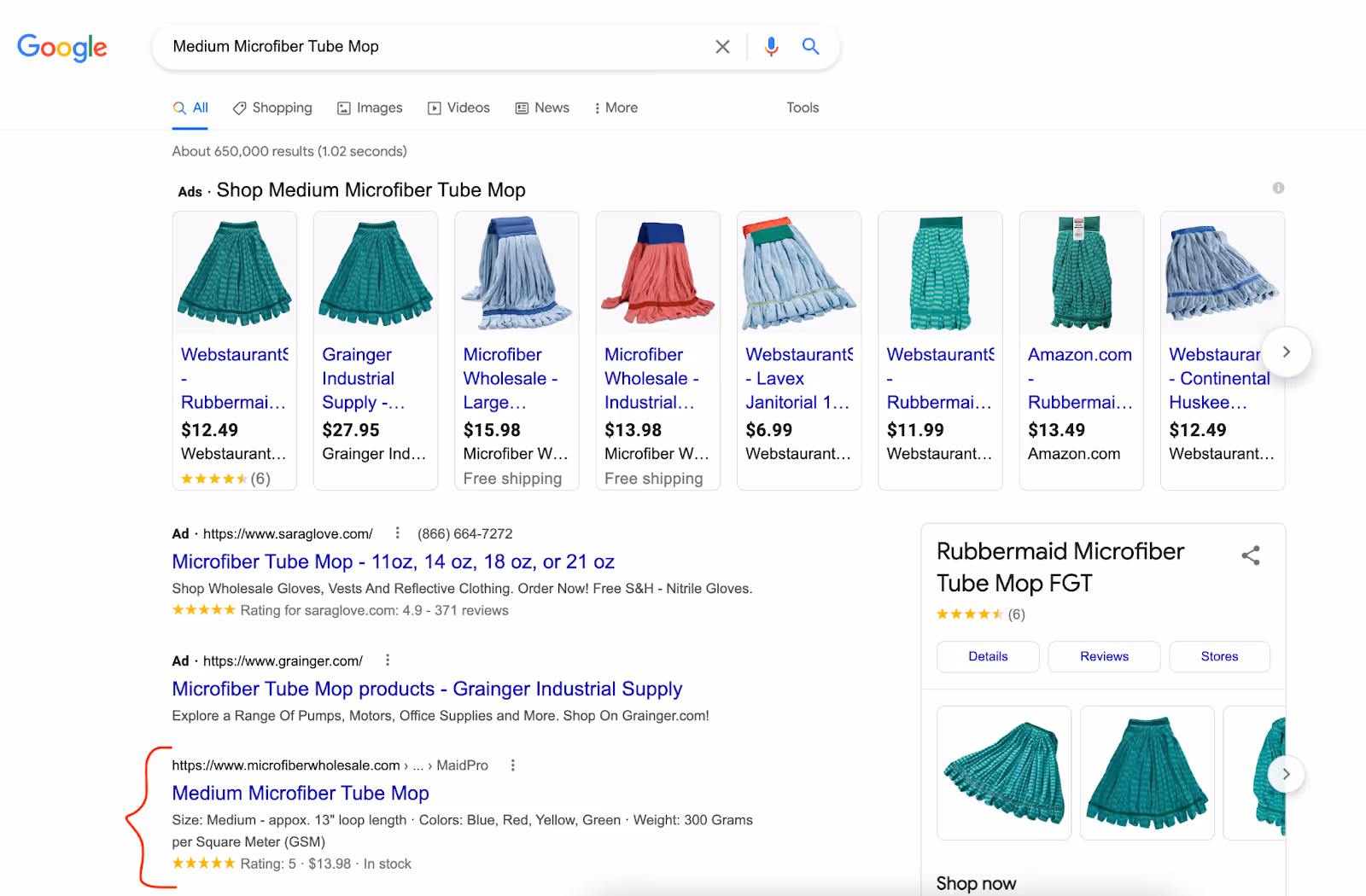Viewport: 1366px width, 896px height.
Task: Click the grainger.com ad URL
Action: pos(283,661)
